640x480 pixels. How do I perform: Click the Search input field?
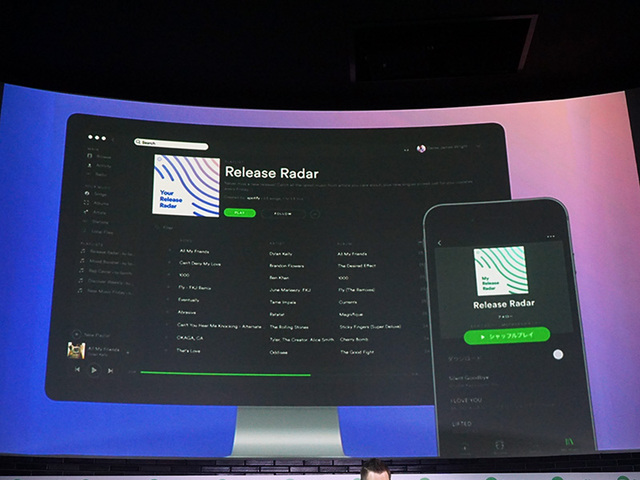(x=171, y=143)
